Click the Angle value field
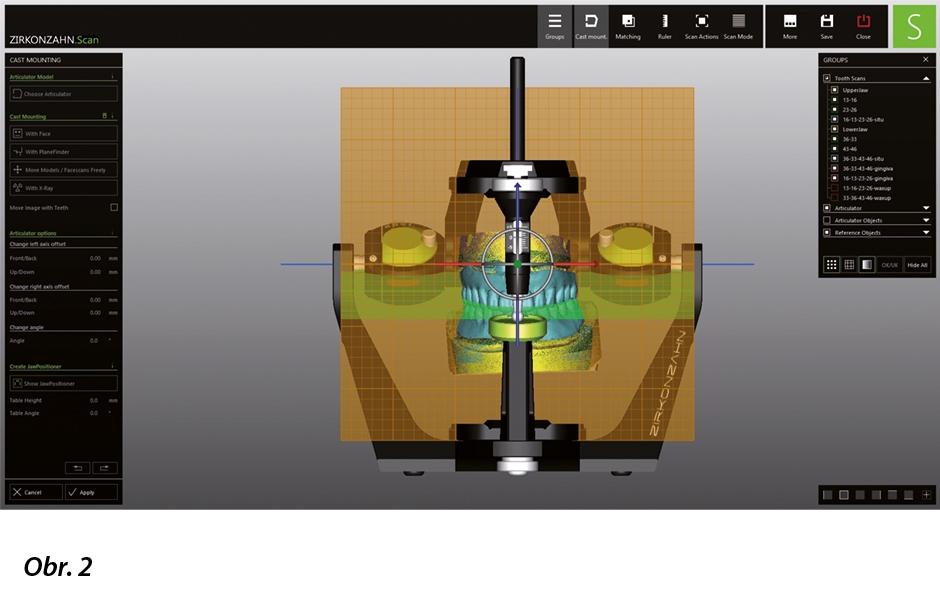Screen dimensions: 940x600 coord(94,340)
